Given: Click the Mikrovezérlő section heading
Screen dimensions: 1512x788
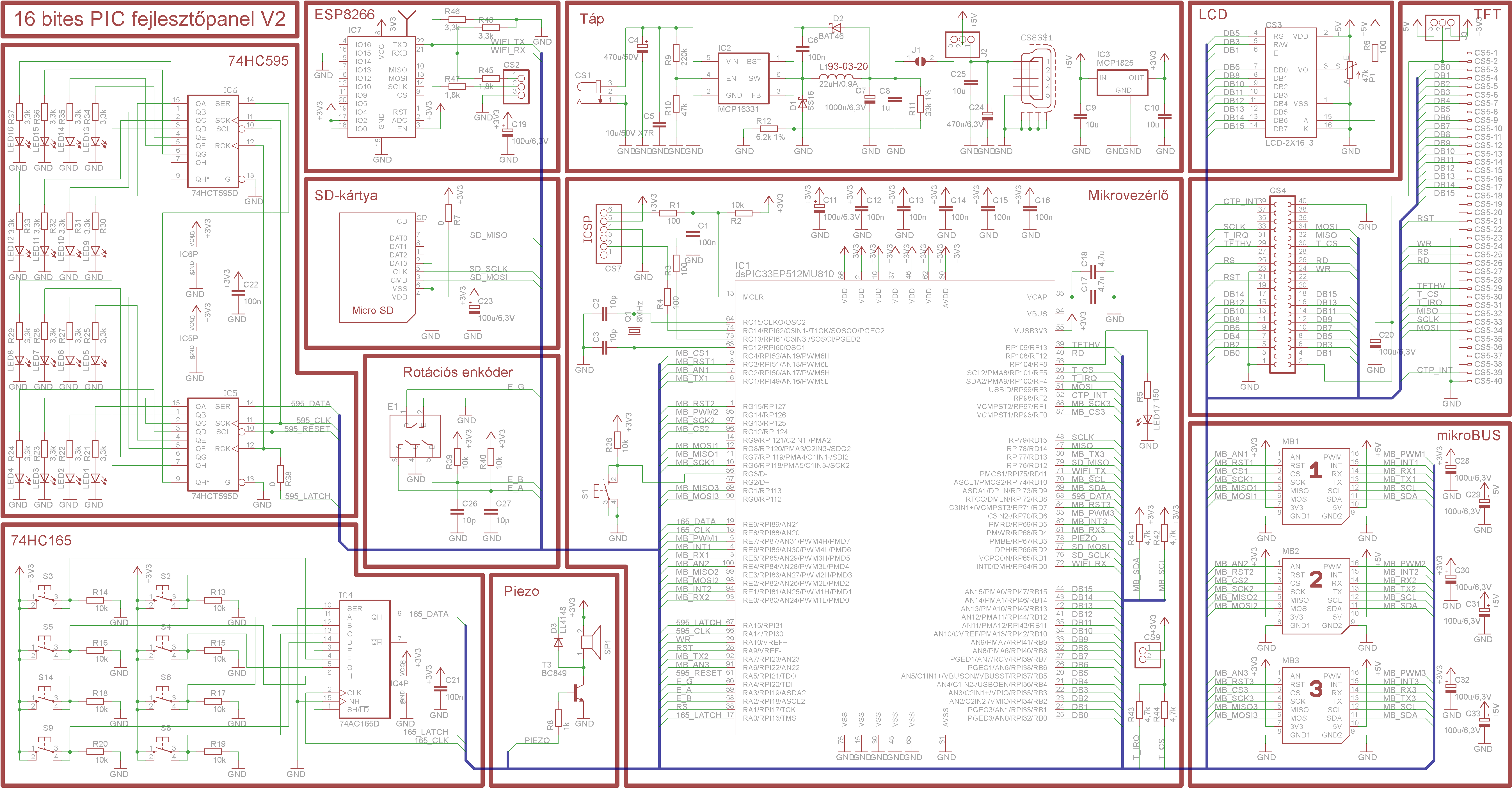Looking at the screenshot, I should (1128, 196).
